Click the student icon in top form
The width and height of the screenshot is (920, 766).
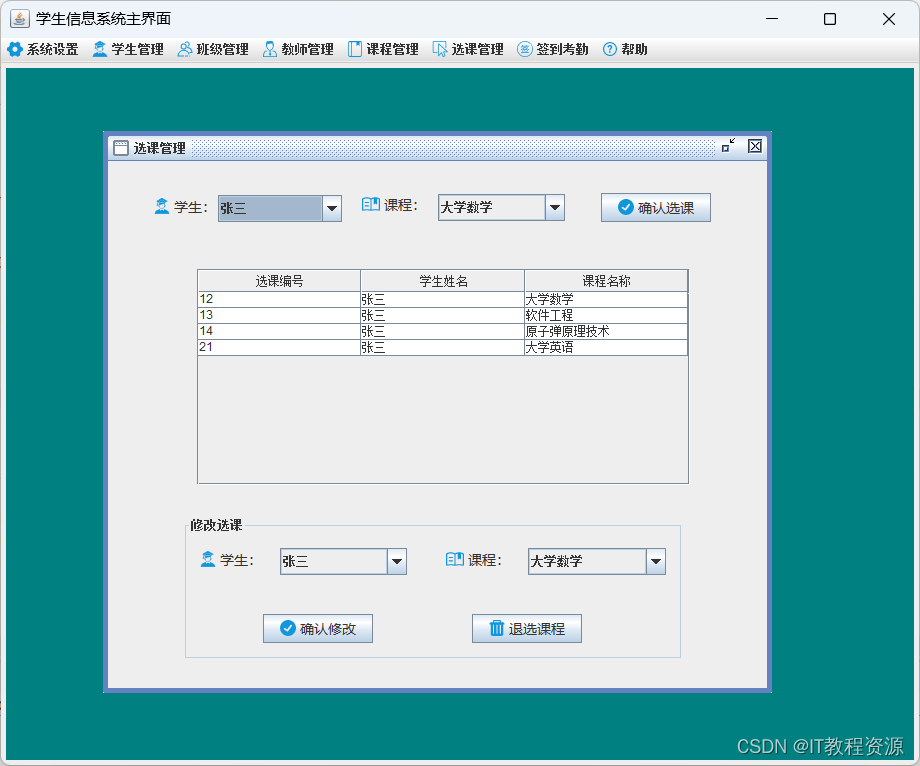[x=162, y=206]
